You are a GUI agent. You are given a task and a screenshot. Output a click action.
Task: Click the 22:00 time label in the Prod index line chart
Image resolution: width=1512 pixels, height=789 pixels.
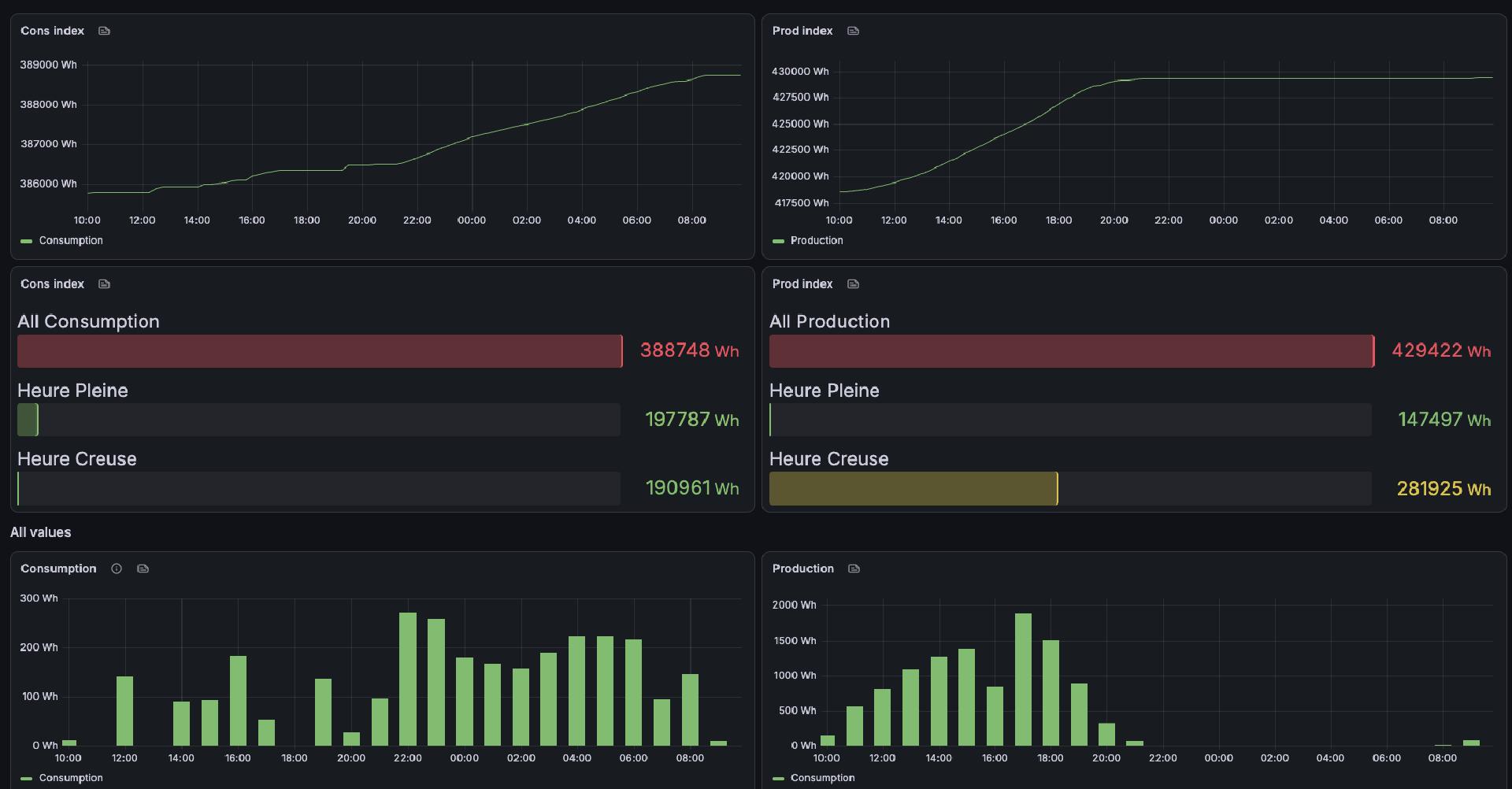[1169, 220]
